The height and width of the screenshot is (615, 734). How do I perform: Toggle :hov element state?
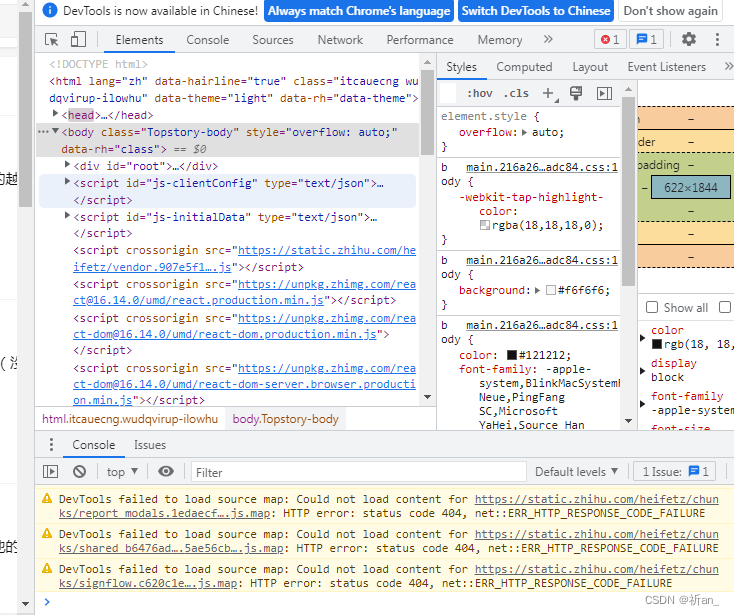[x=479, y=94]
